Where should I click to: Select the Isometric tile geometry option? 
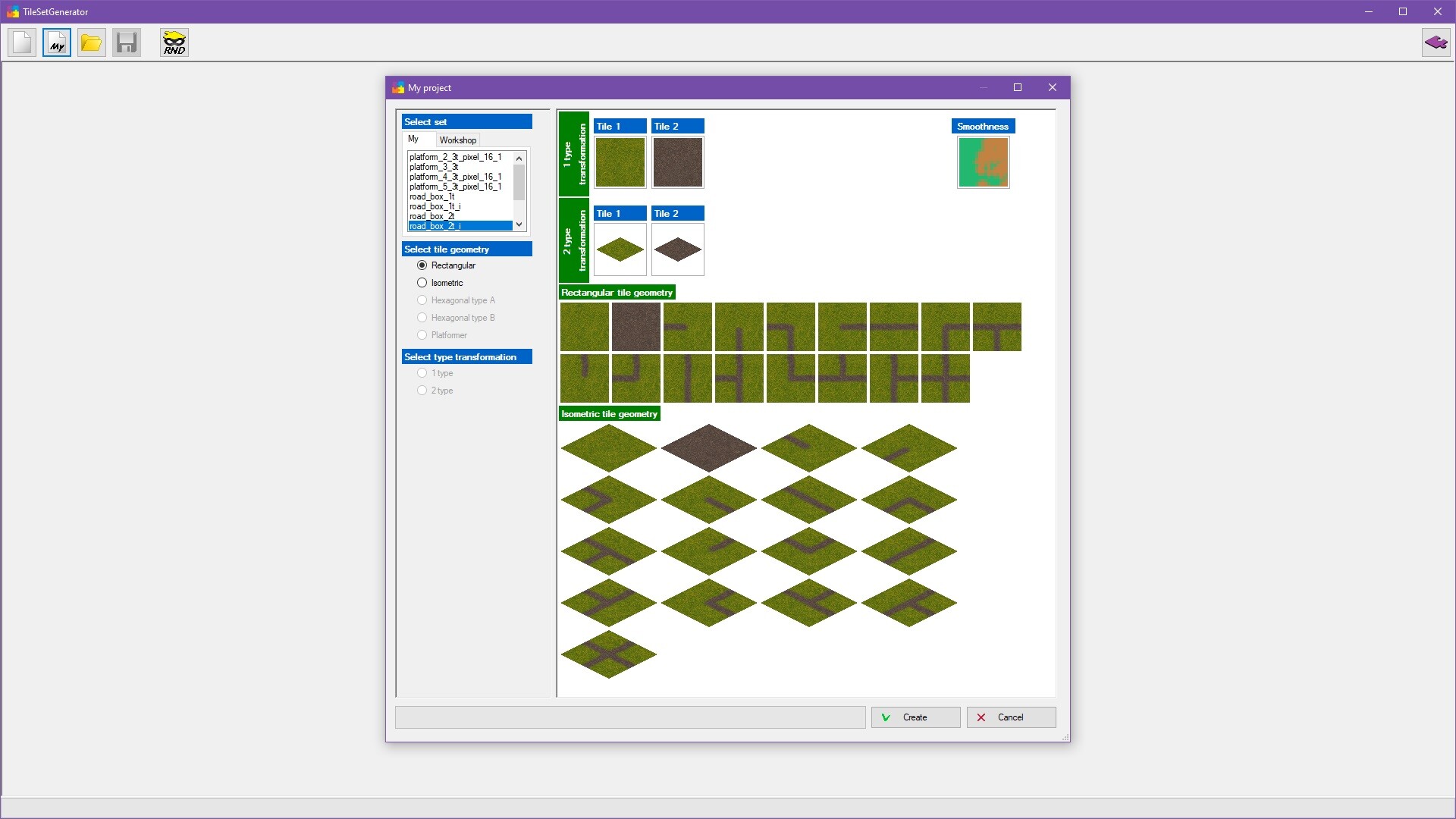[x=422, y=282]
